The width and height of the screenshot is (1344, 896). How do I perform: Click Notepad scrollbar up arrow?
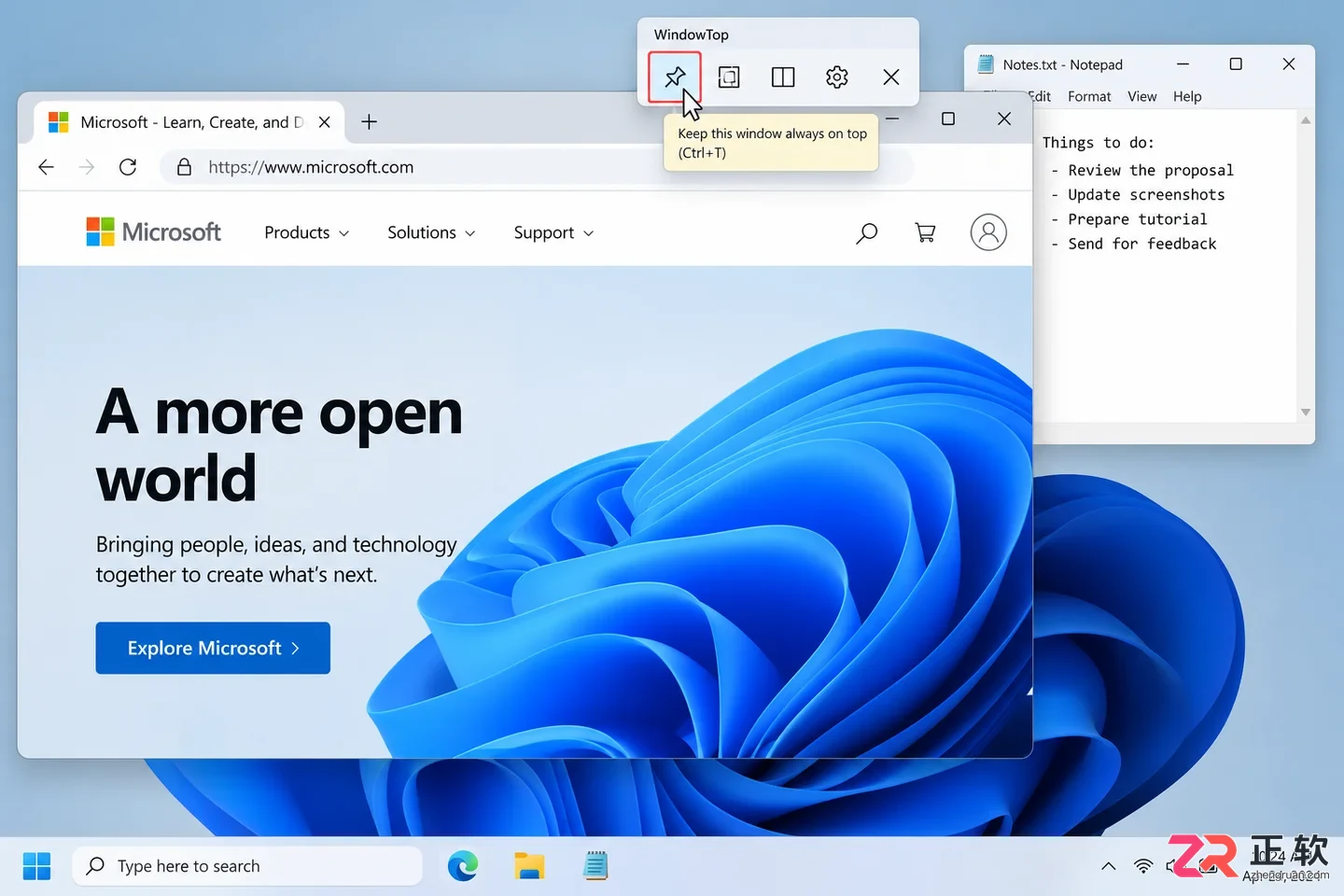point(1306,120)
